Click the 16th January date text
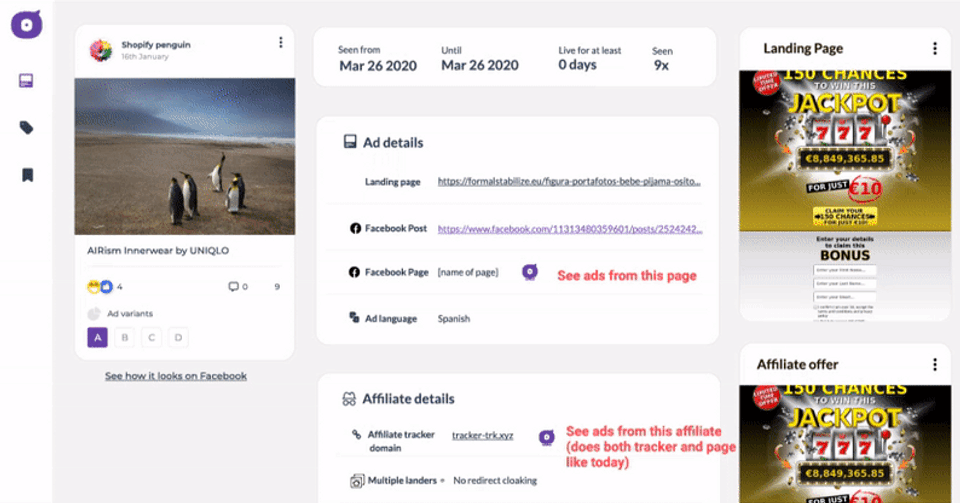Screen dimensions: 960x503 [x=144, y=56]
